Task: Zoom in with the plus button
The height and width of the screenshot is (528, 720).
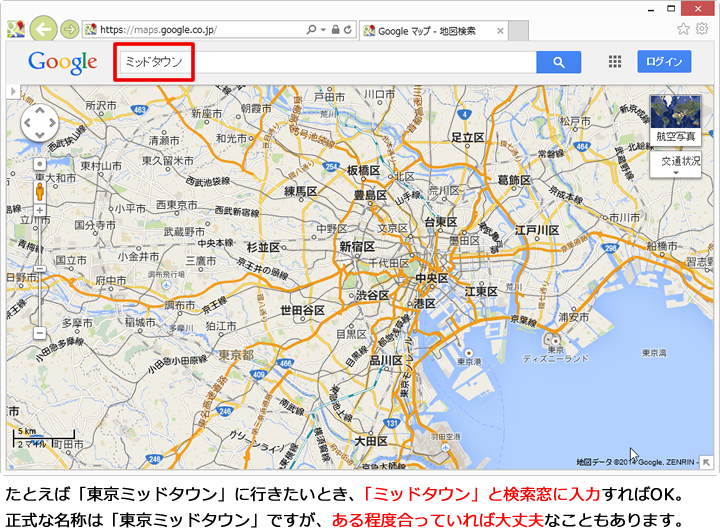Action: point(40,210)
